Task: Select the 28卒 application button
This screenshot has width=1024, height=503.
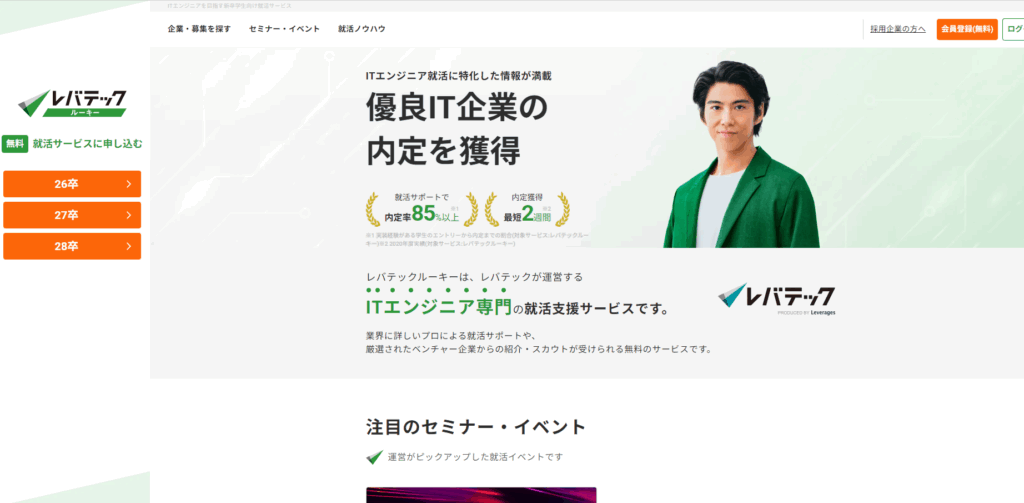Action: click(72, 246)
